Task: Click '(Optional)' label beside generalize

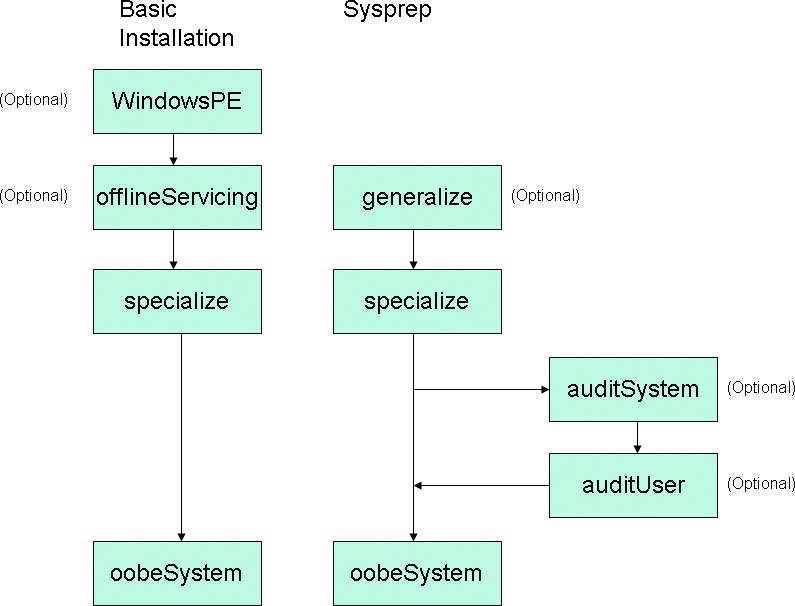Action: [x=546, y=196]
